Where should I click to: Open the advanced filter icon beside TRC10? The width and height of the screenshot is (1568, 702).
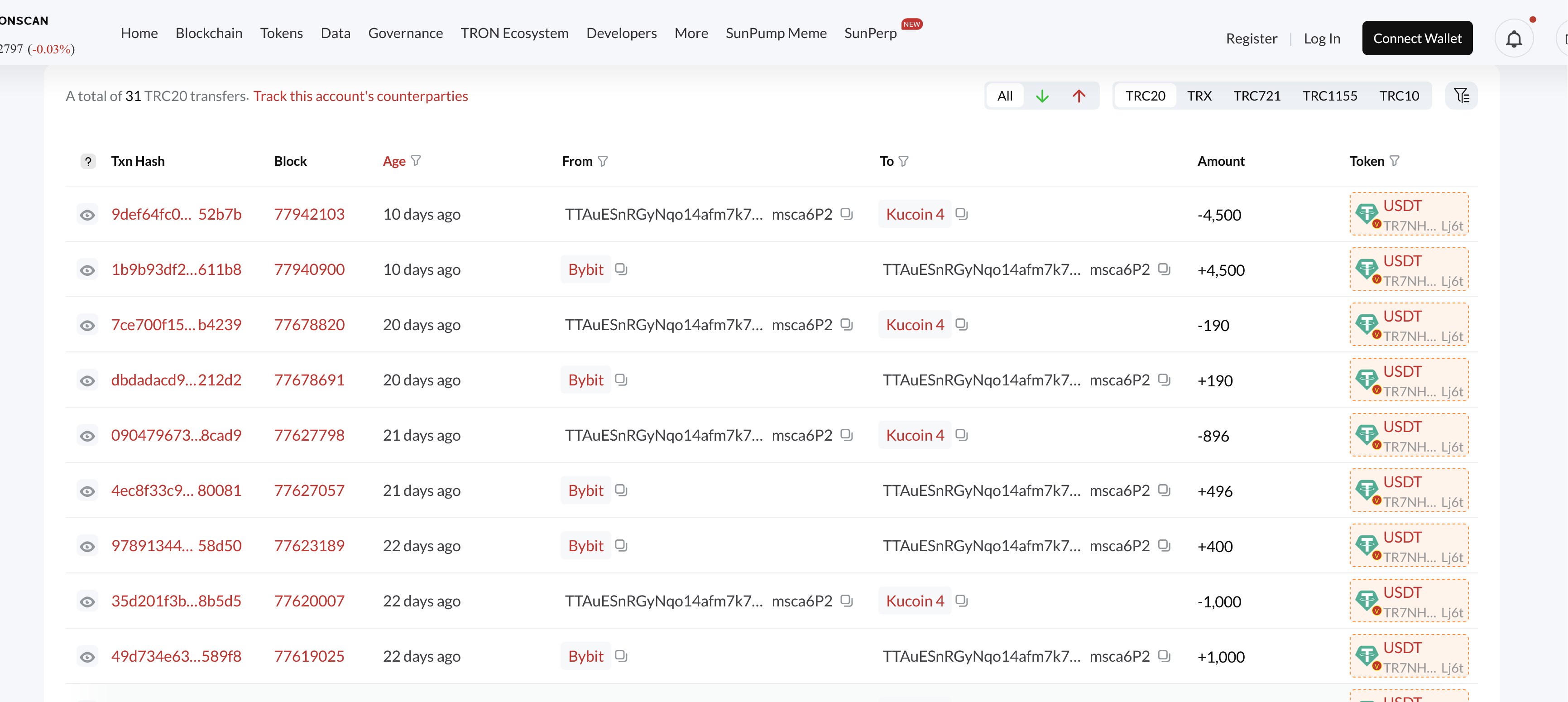pyautogui.click(x=1461, y=96)
